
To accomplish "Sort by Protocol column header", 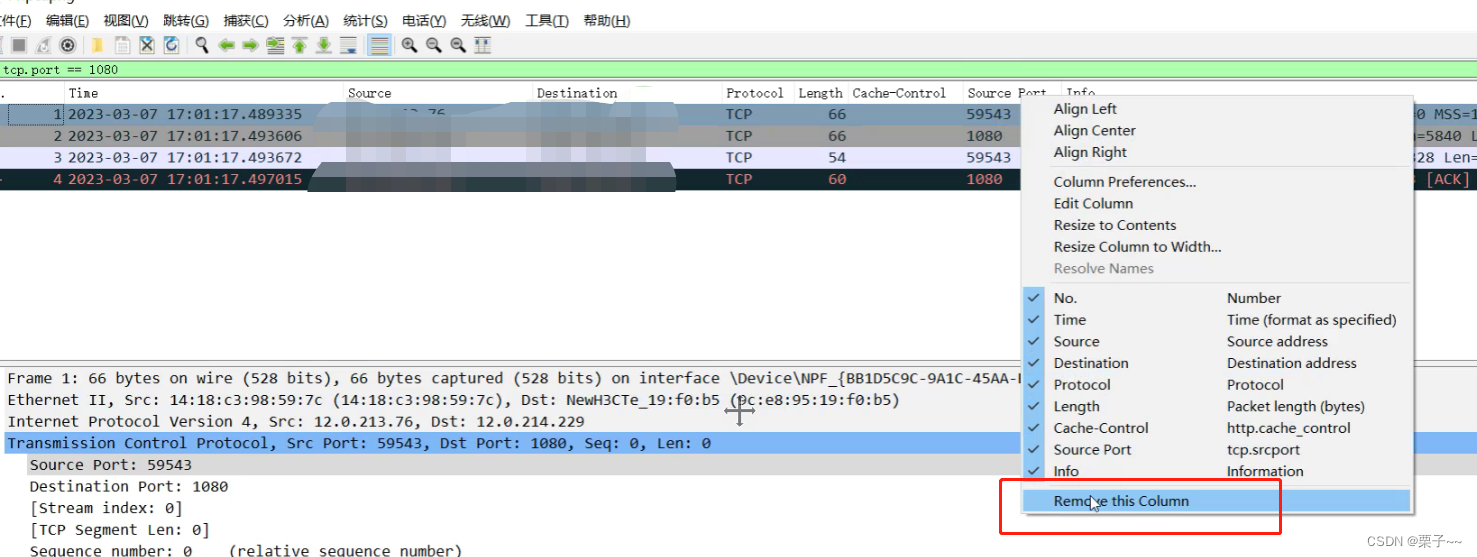I will pos(755,93).
